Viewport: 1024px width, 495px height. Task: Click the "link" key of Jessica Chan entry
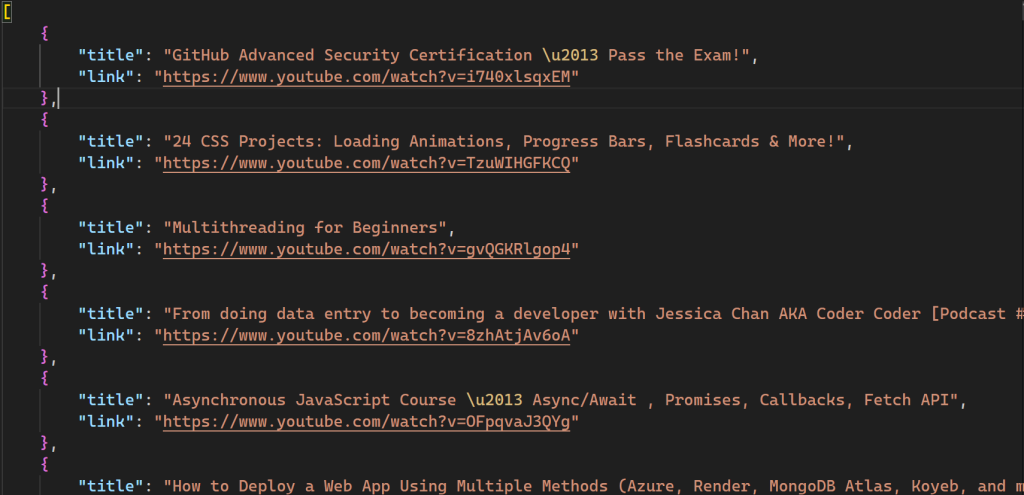(x=106, y=336)
